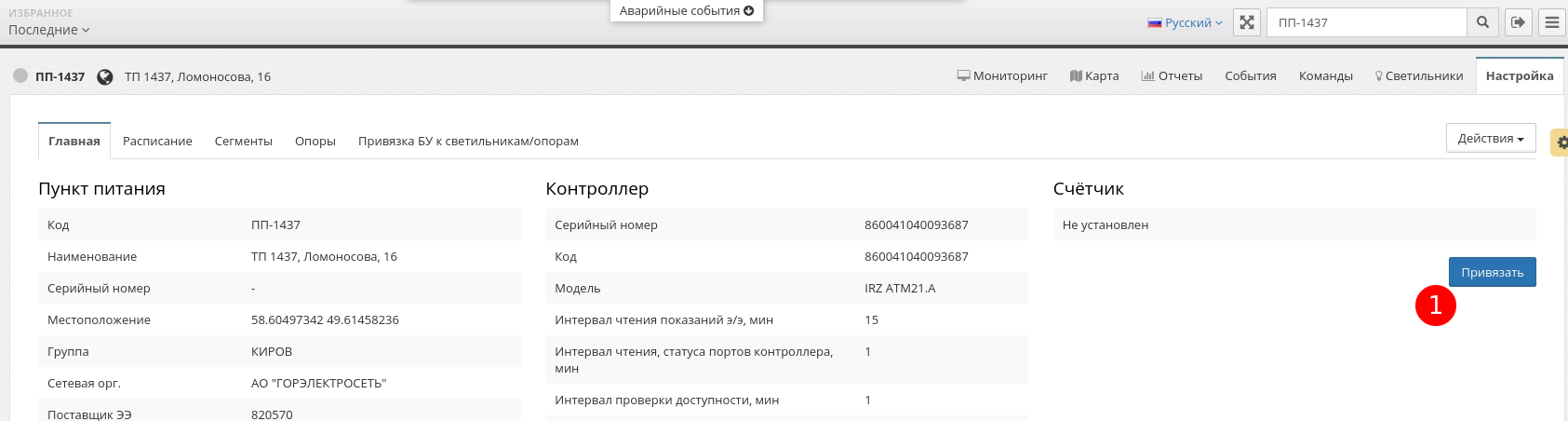
Task: Switch to the Расписание tab
Action: pyautogui.click(x=157, y=142)
